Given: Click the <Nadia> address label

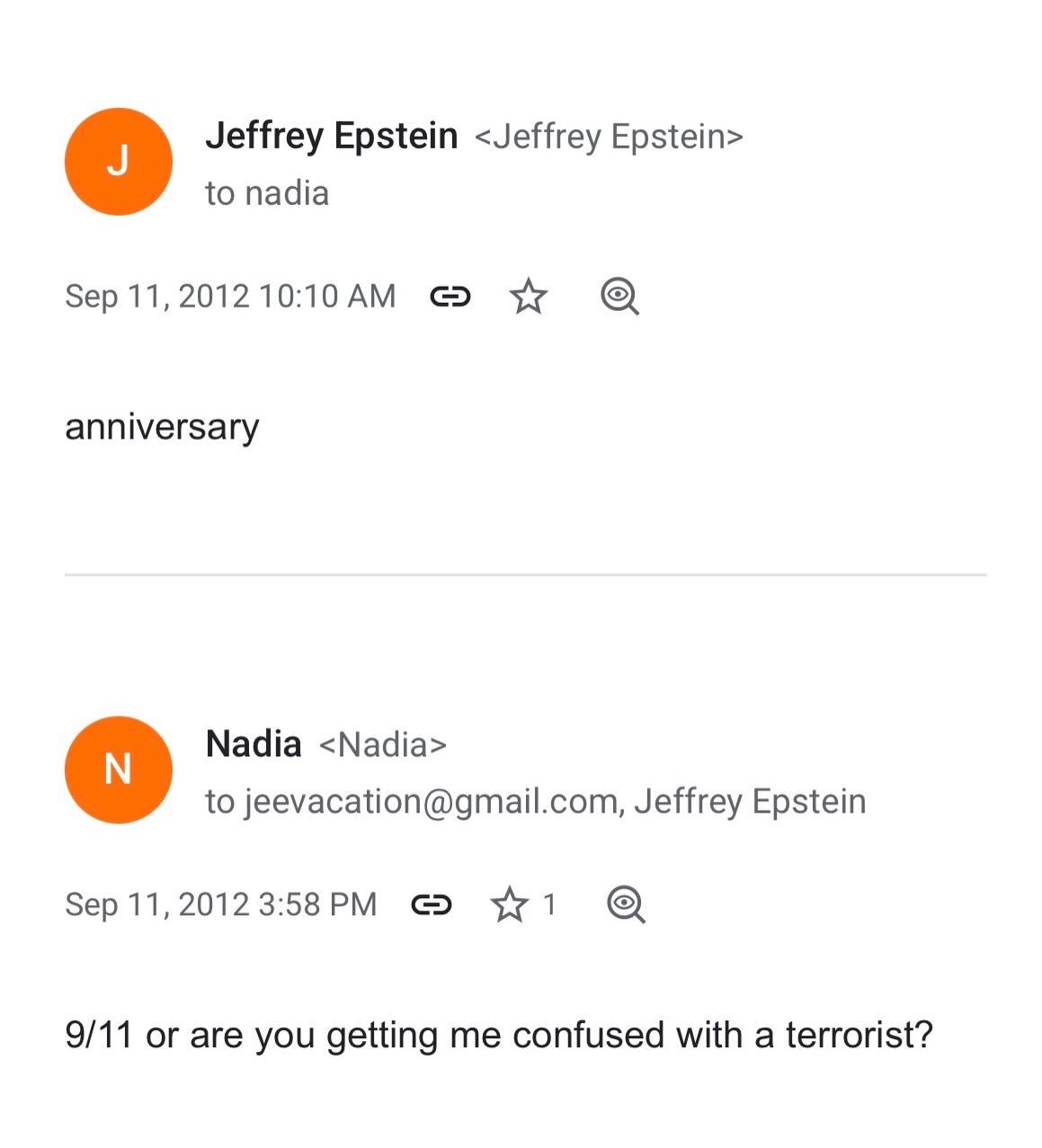Looking at the screenshot, I should [x=382, y=745].
